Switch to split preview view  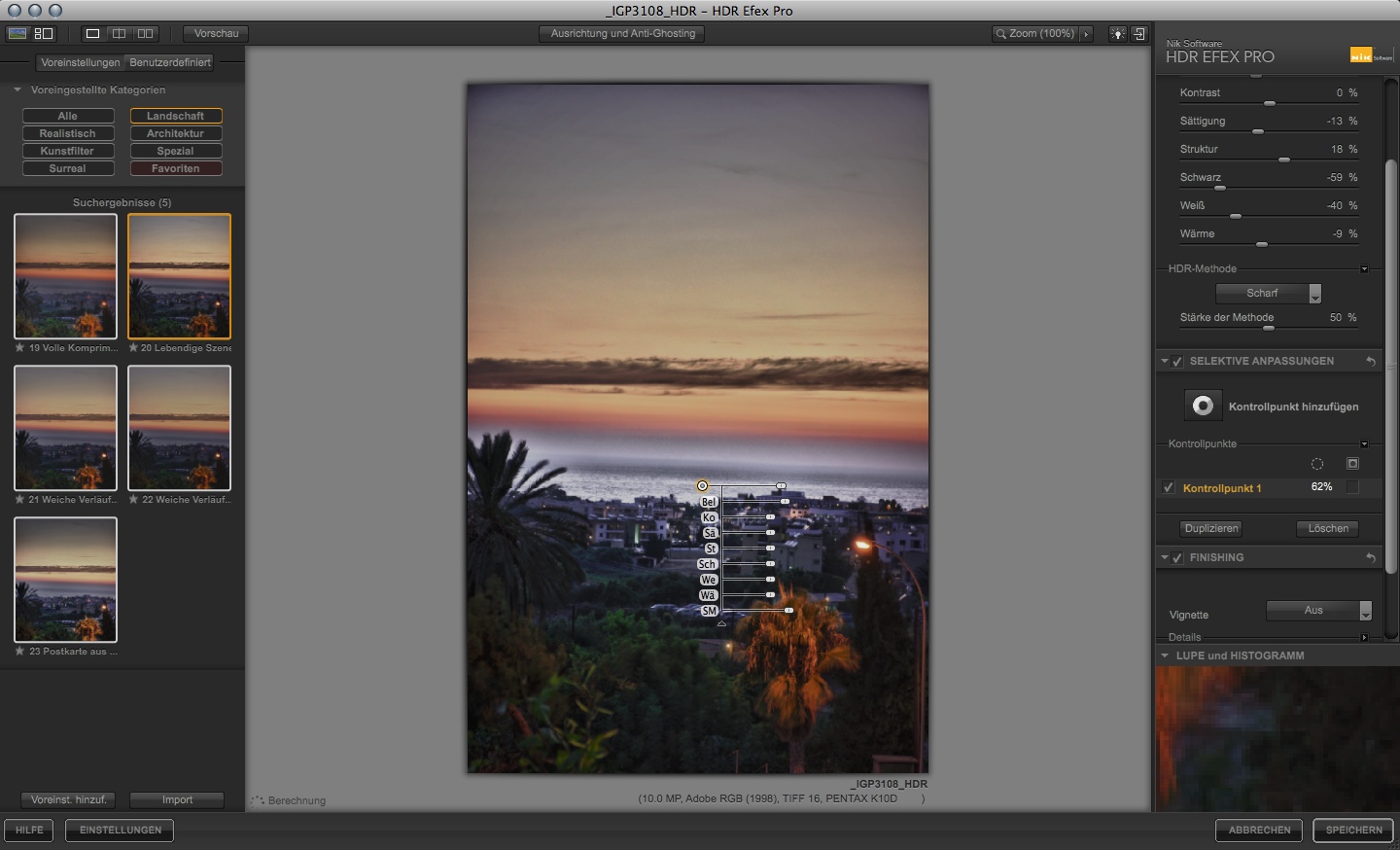[x=119, y=33]
